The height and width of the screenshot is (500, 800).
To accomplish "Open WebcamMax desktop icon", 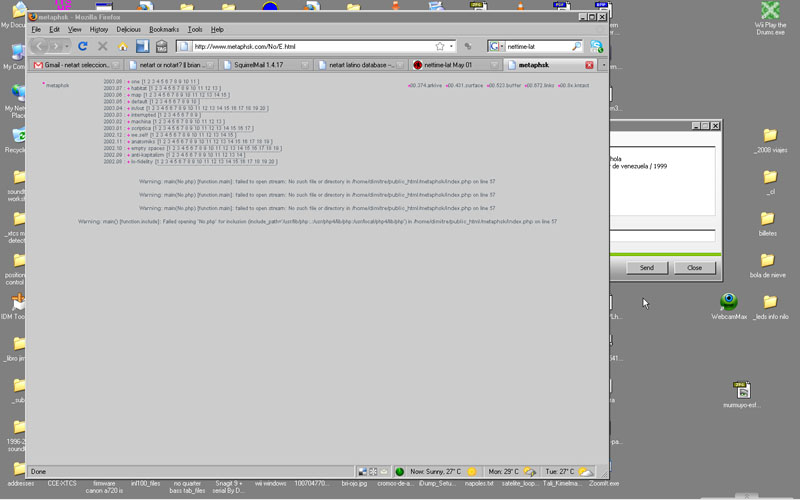I will [x=729, y=302].
